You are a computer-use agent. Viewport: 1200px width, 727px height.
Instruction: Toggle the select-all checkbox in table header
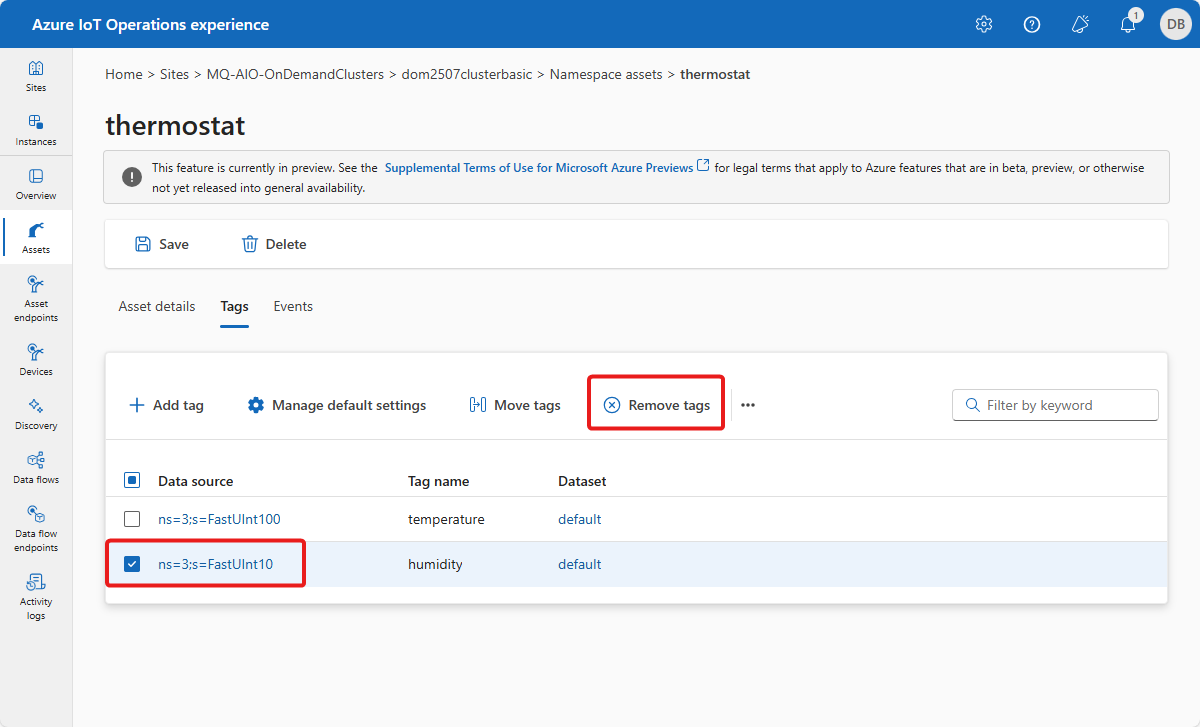point(132,481)
